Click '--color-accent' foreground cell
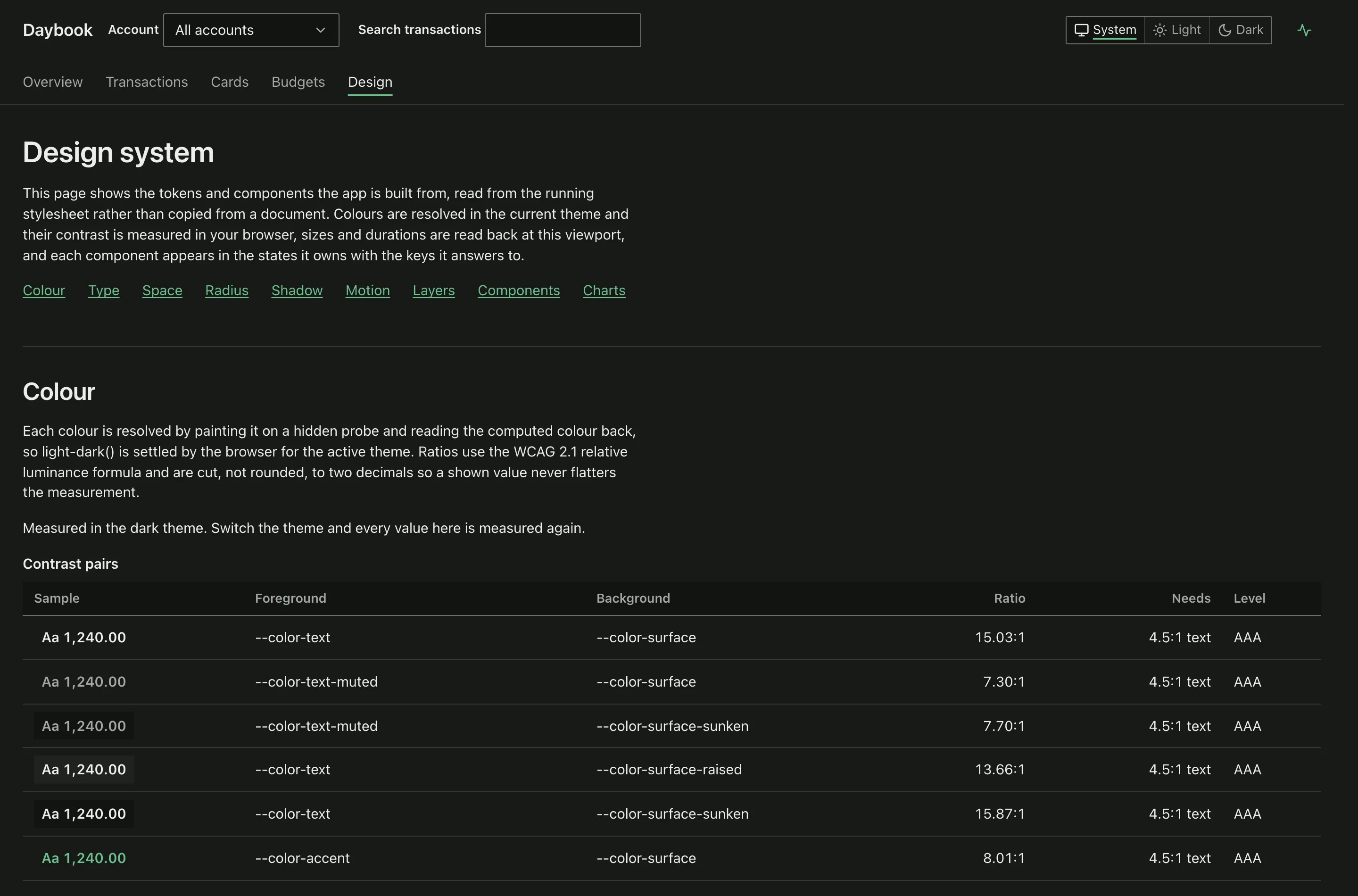This screenshot has height=896, width=1358. click(x=302, y=858)
